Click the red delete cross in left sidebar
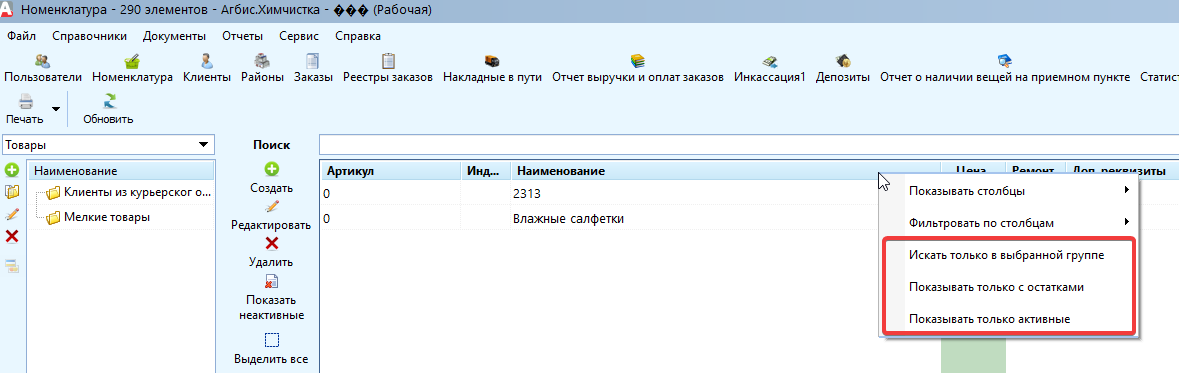The image size is (1179, 373). click(12, 237)
